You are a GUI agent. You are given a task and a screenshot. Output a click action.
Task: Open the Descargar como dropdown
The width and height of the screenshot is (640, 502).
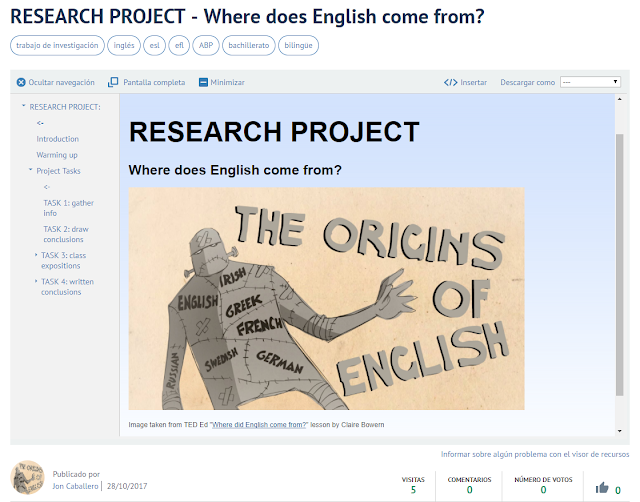tap(590, 82)
